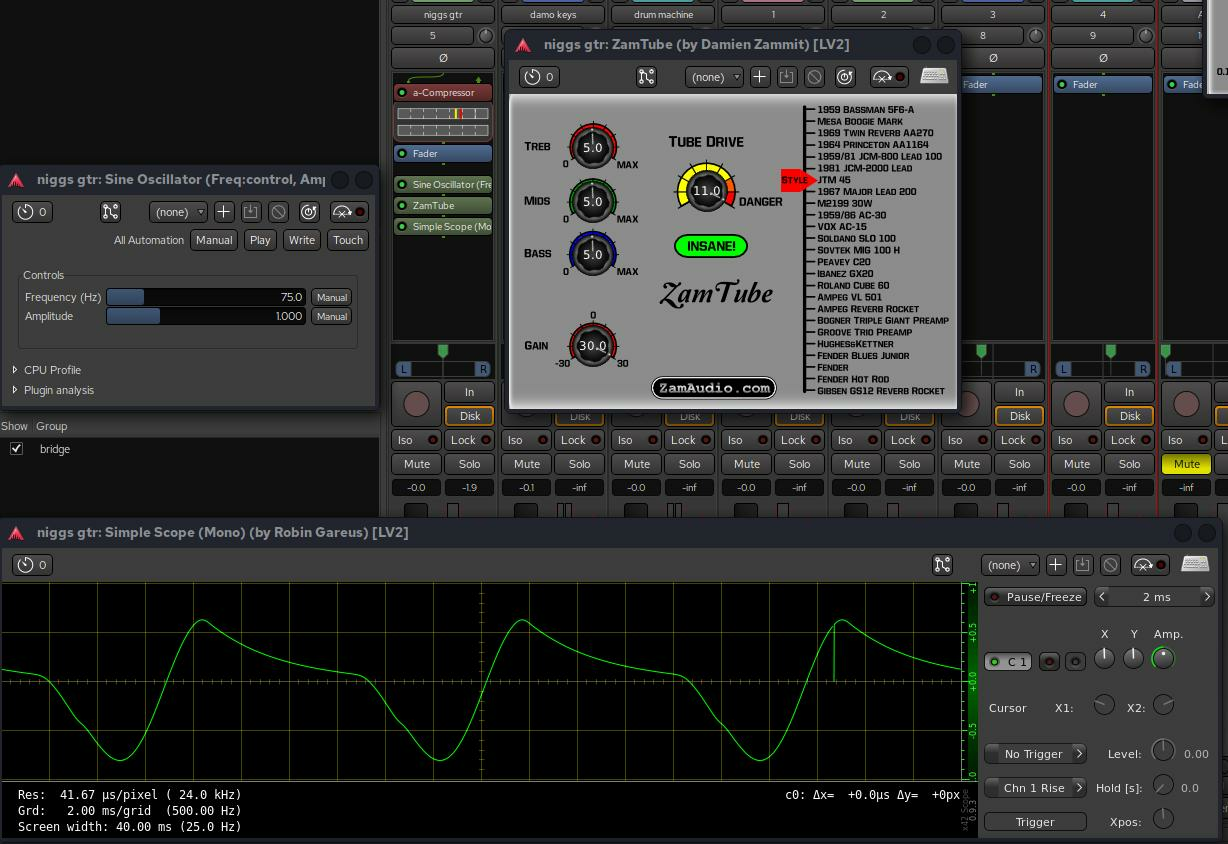Click the highlighted yellow Mute button
1228x844 pixels.
(x=1186, y=464)
